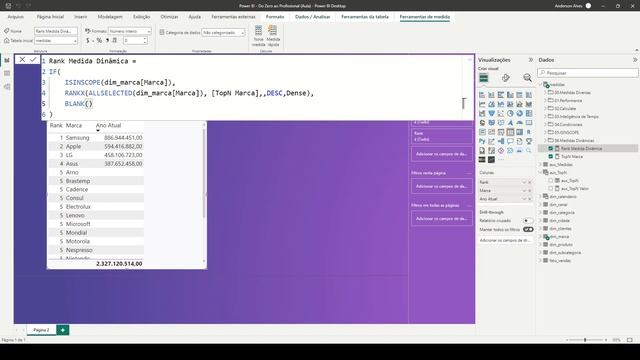640x360 pixels.
Task: Uncheck the Rank Medida Dinâmica measure
Action: [x=551, y=148]
